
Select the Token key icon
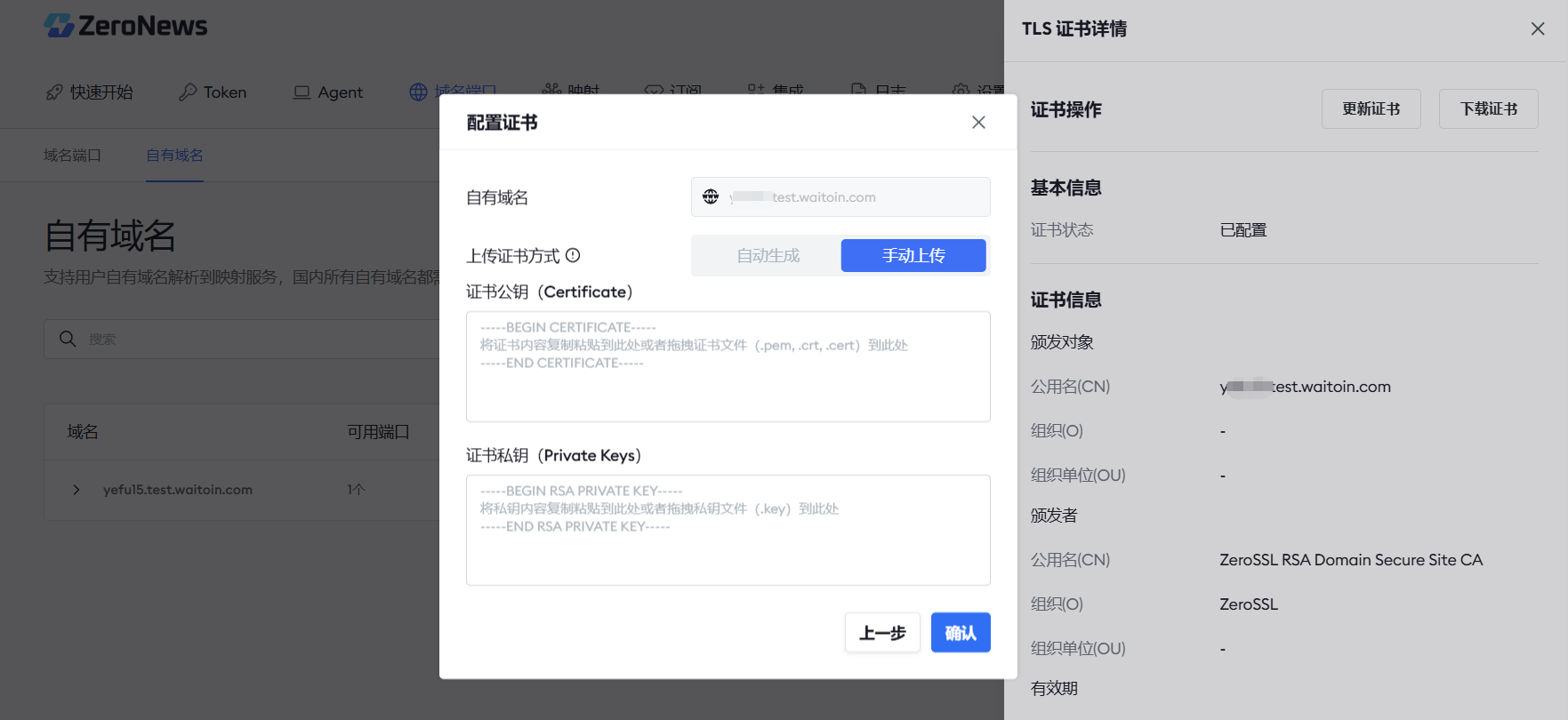pyautogui.click(x=188, y=92)
